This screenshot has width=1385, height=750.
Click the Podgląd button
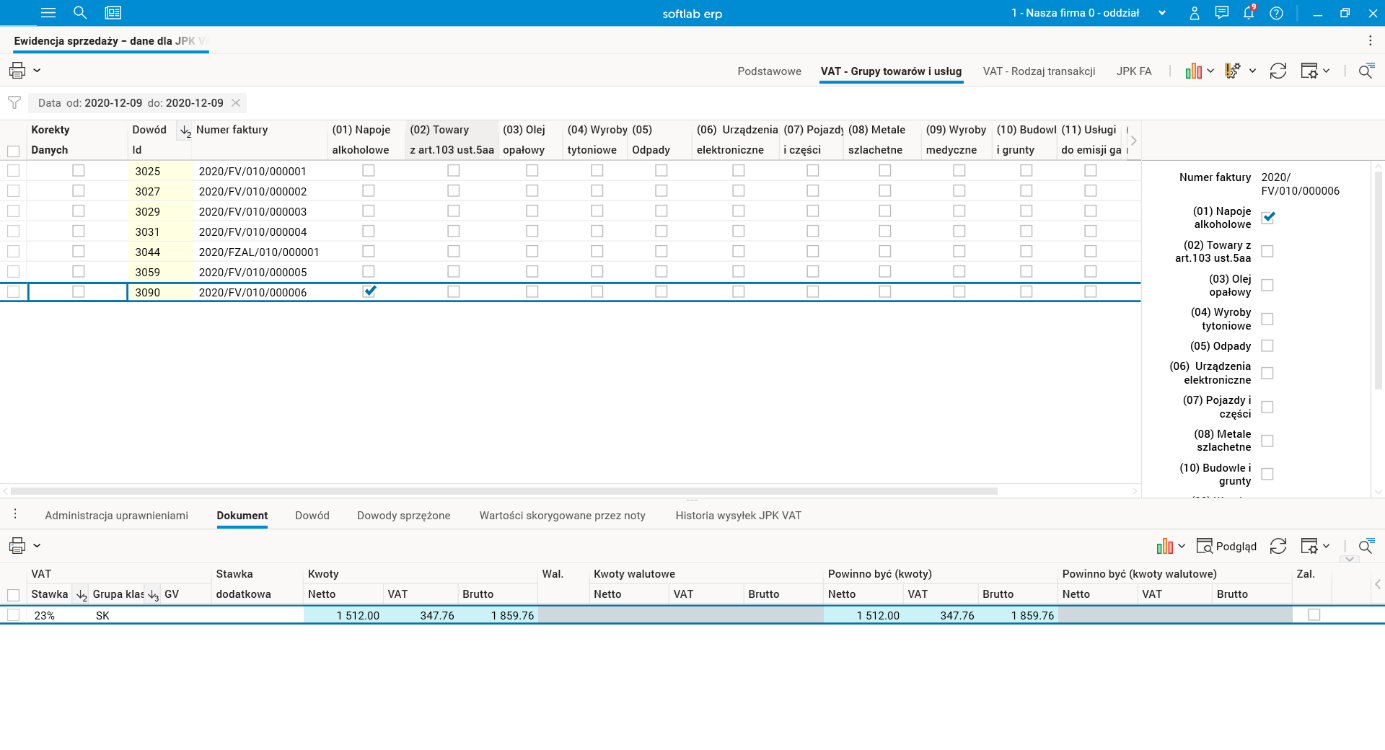click(1227, 546)
